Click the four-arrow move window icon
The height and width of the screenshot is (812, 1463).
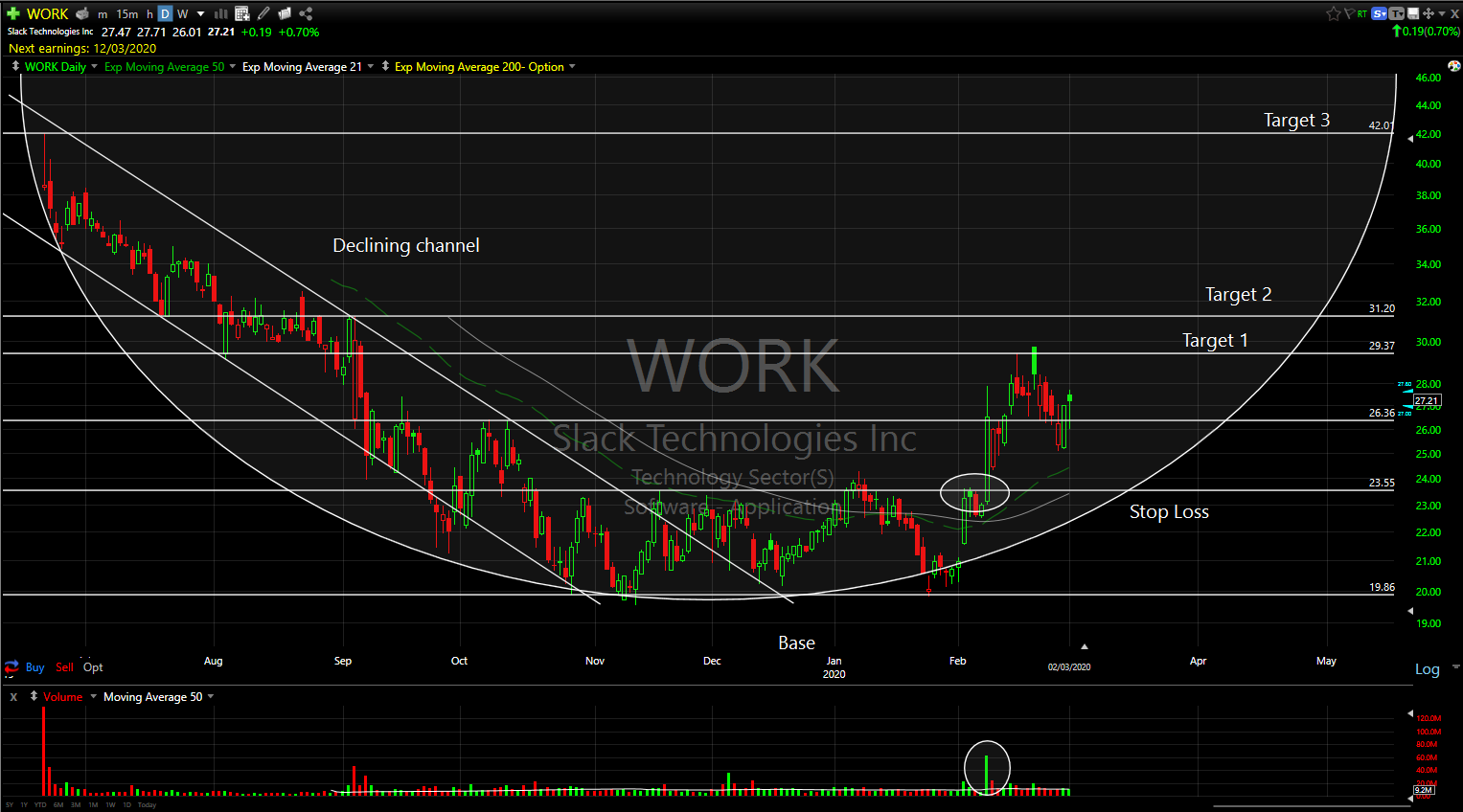tap(1429, 13)
